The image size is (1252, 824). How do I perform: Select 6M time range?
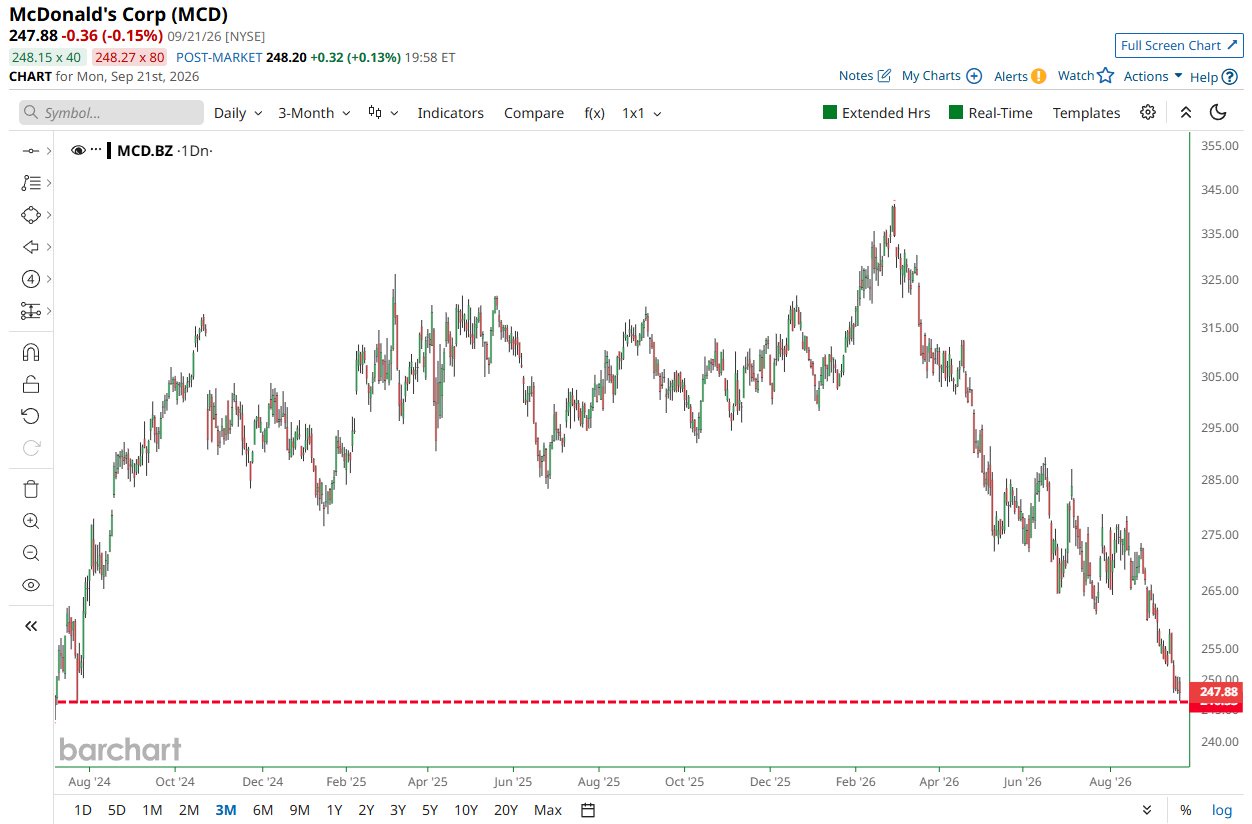[x=263, y=810]
